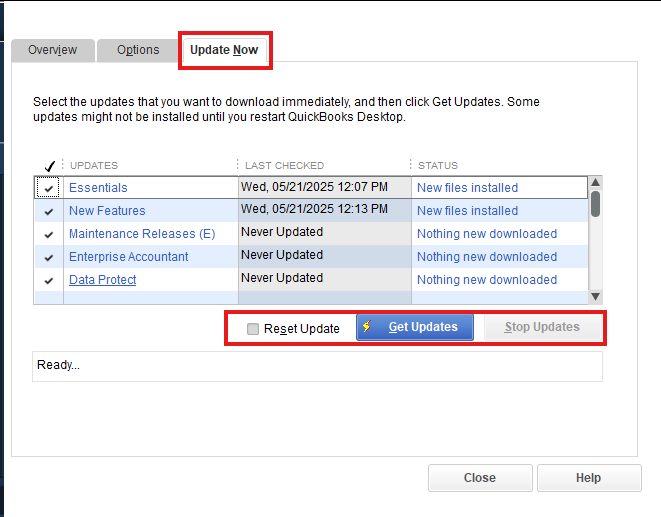Enable the Reset Update checkbox
The image size is (661, 517).
tap(253, 329)
